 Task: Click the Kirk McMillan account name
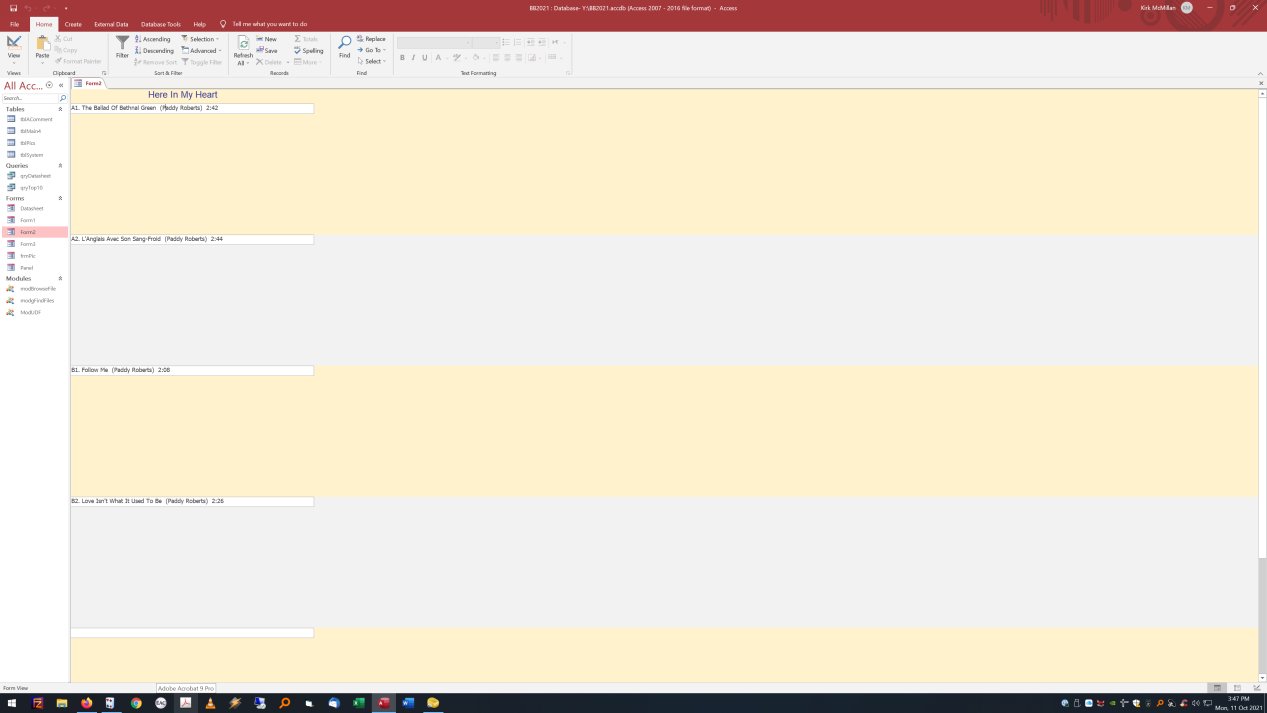point(1158,8)
